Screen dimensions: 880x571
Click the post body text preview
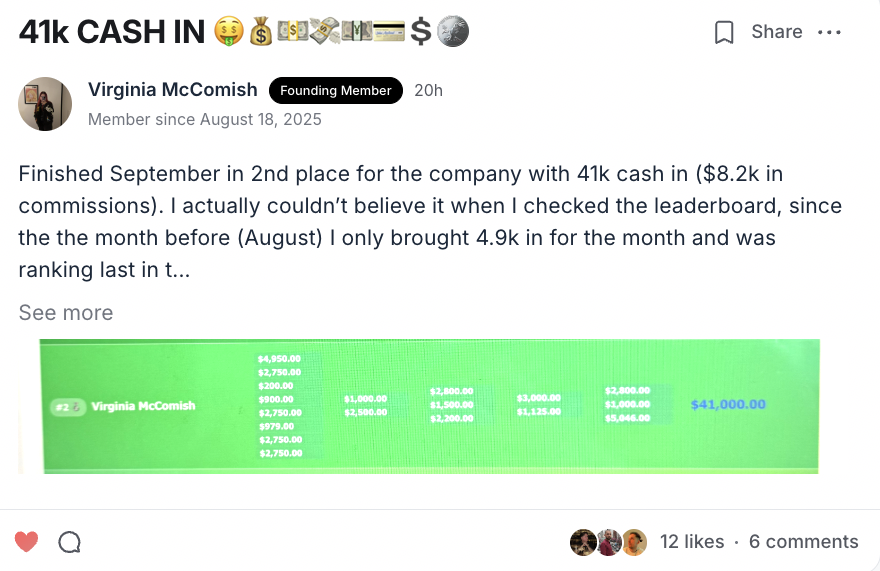pyautogui.click(x=430, y=222)
